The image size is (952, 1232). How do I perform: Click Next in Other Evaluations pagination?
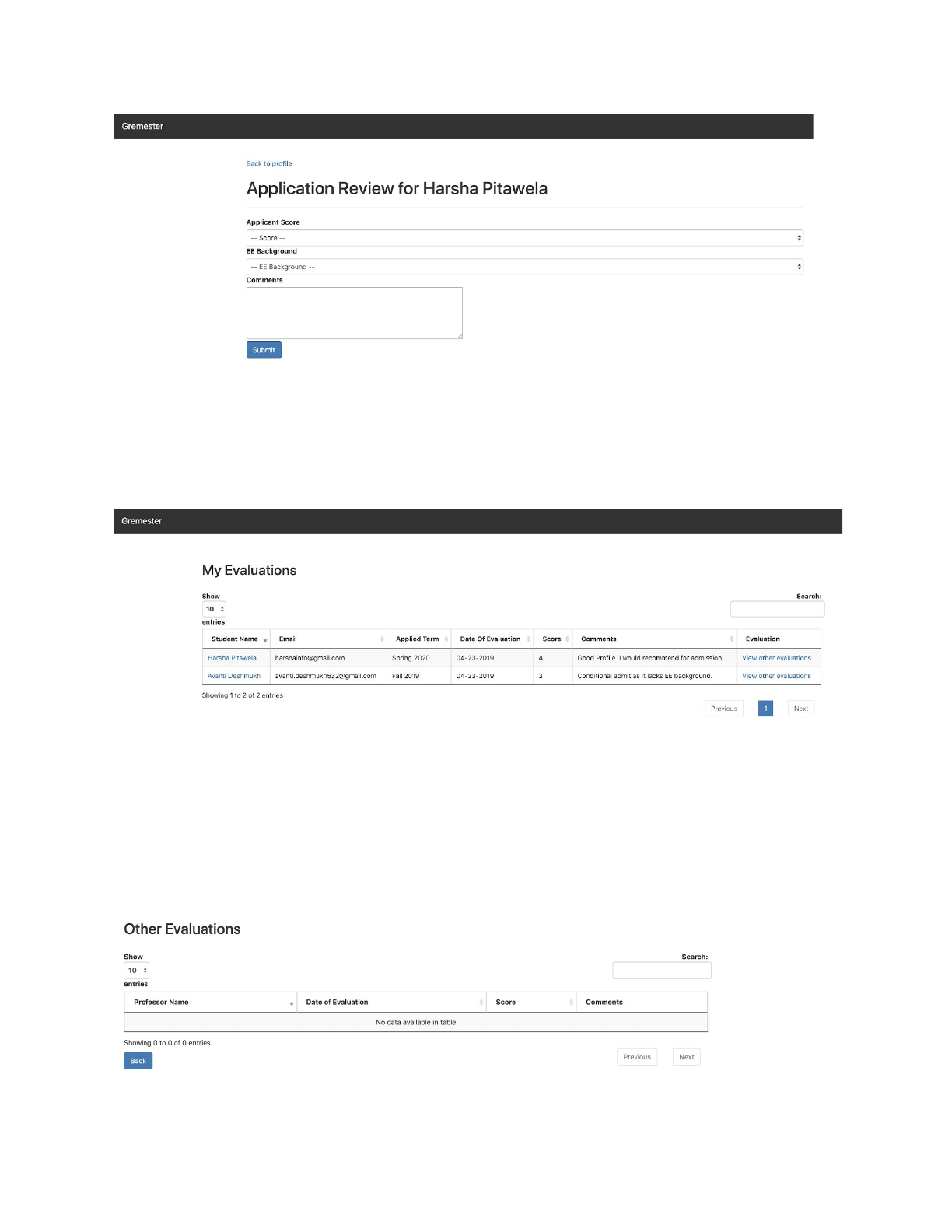tap(686, 1057)
